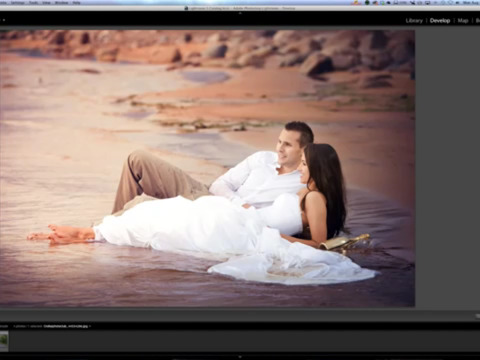Viewport: 480px width, 360px height.
Task: Collapse the top module picker panel arrow
Action: (x=240, y=13)
